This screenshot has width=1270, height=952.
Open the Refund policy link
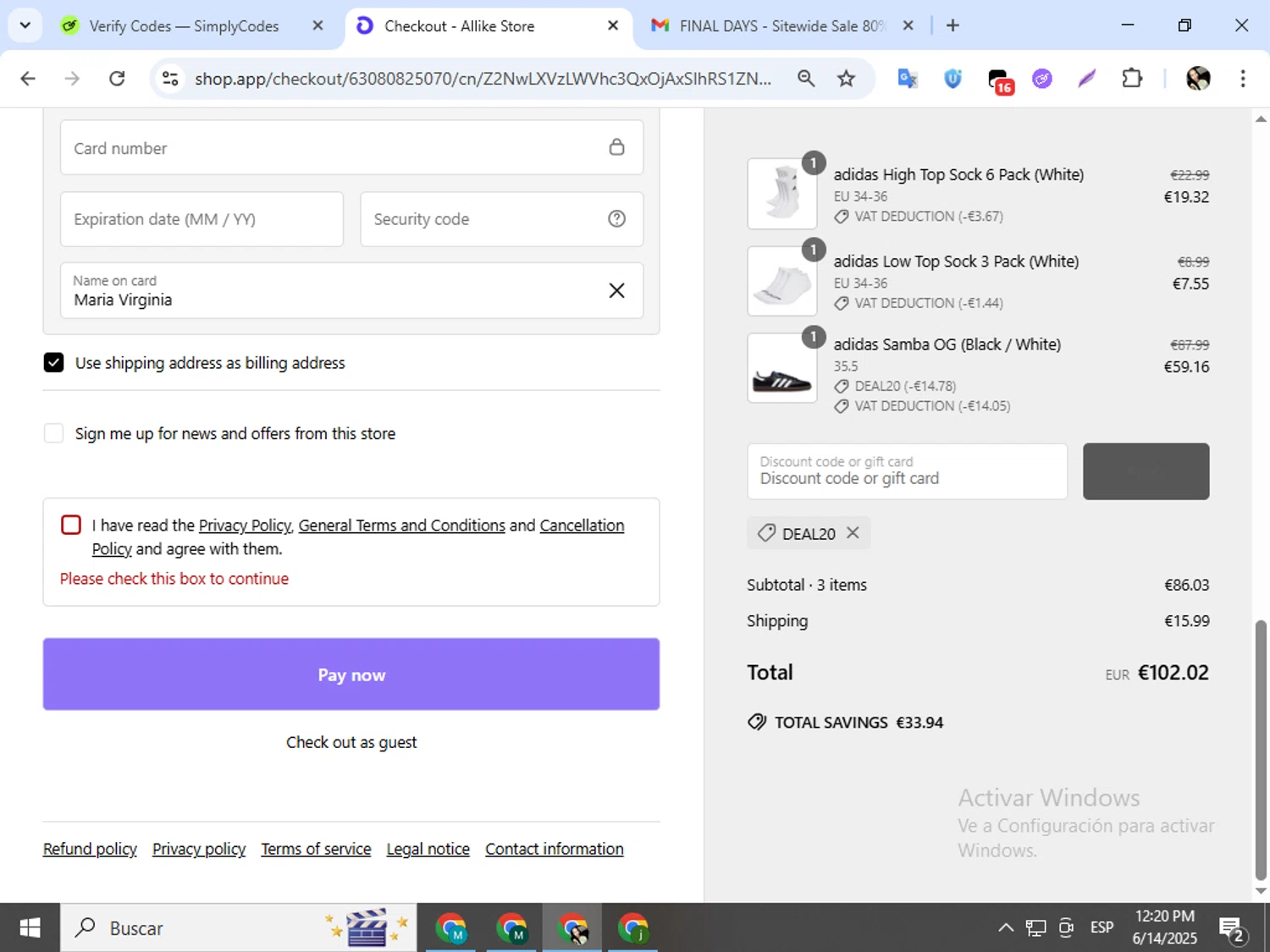90,849
